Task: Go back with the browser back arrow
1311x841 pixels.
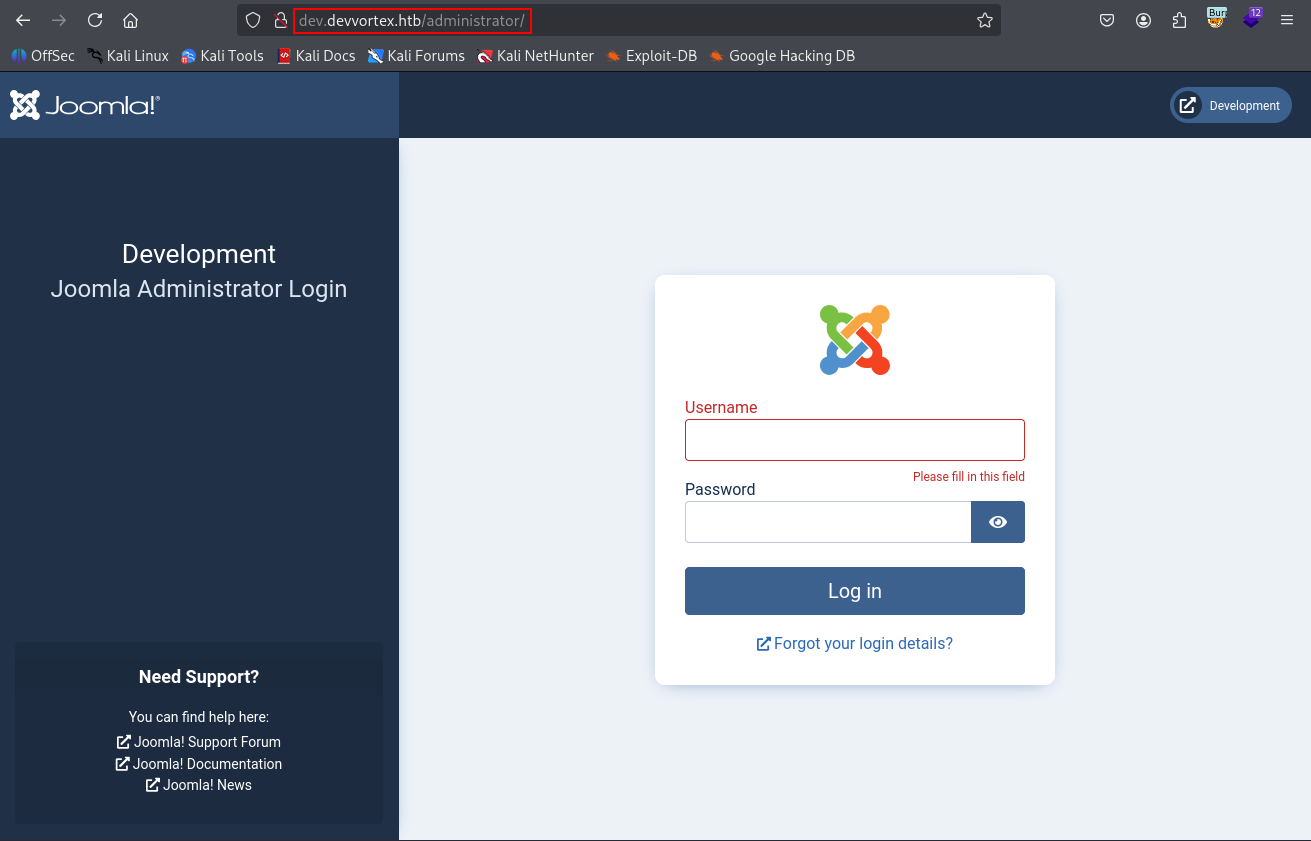Action: pos(23,20)
